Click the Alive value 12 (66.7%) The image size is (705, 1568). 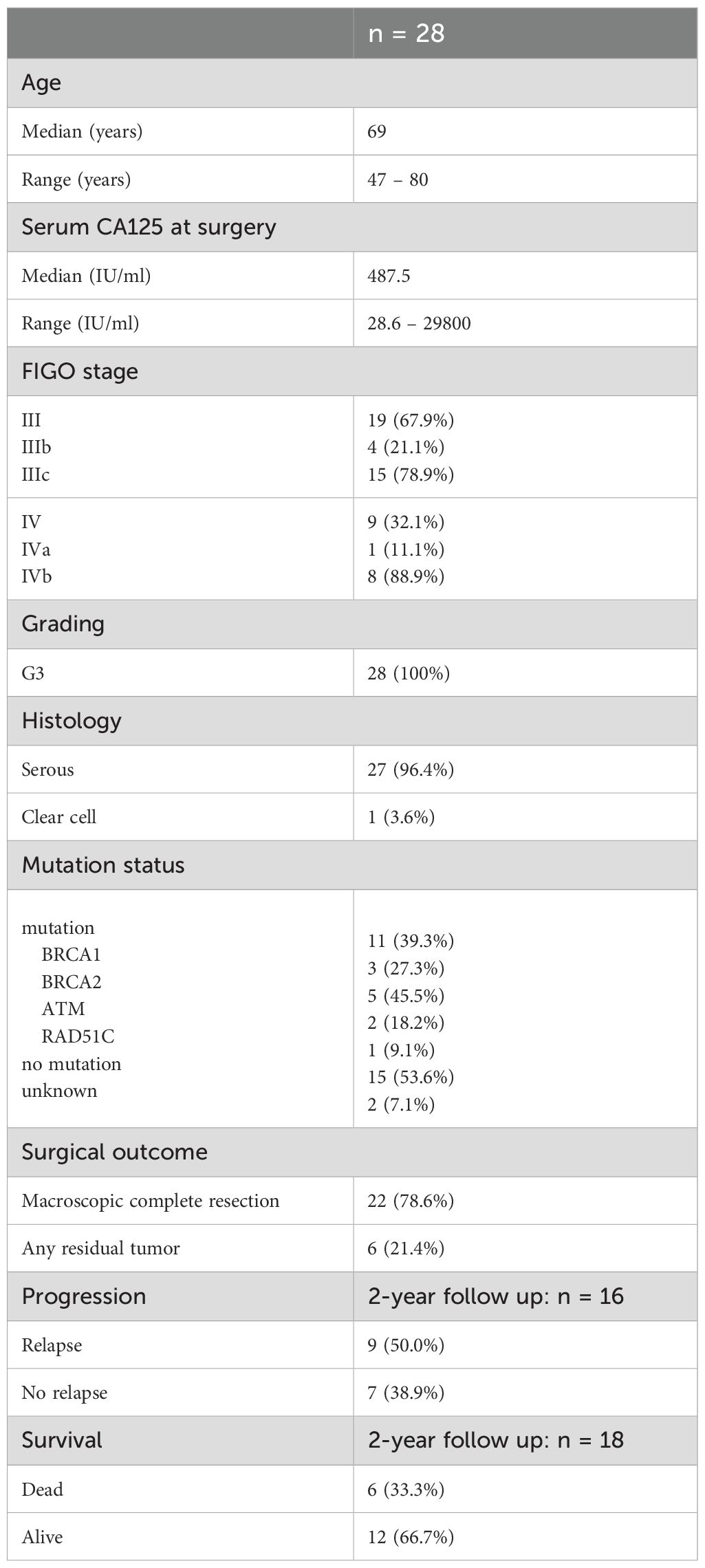(x=411, y=1536)
